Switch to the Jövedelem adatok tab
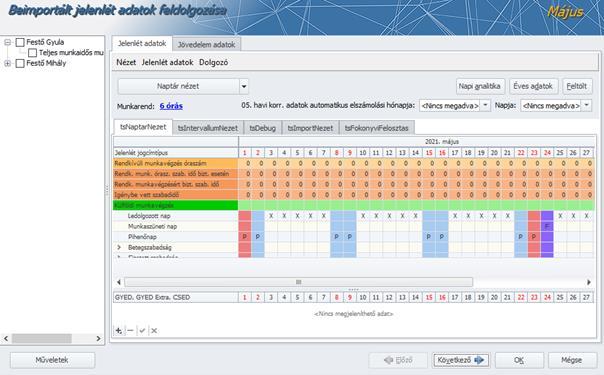Viewport: 604px width, 375px height. [x=206, y=44]
